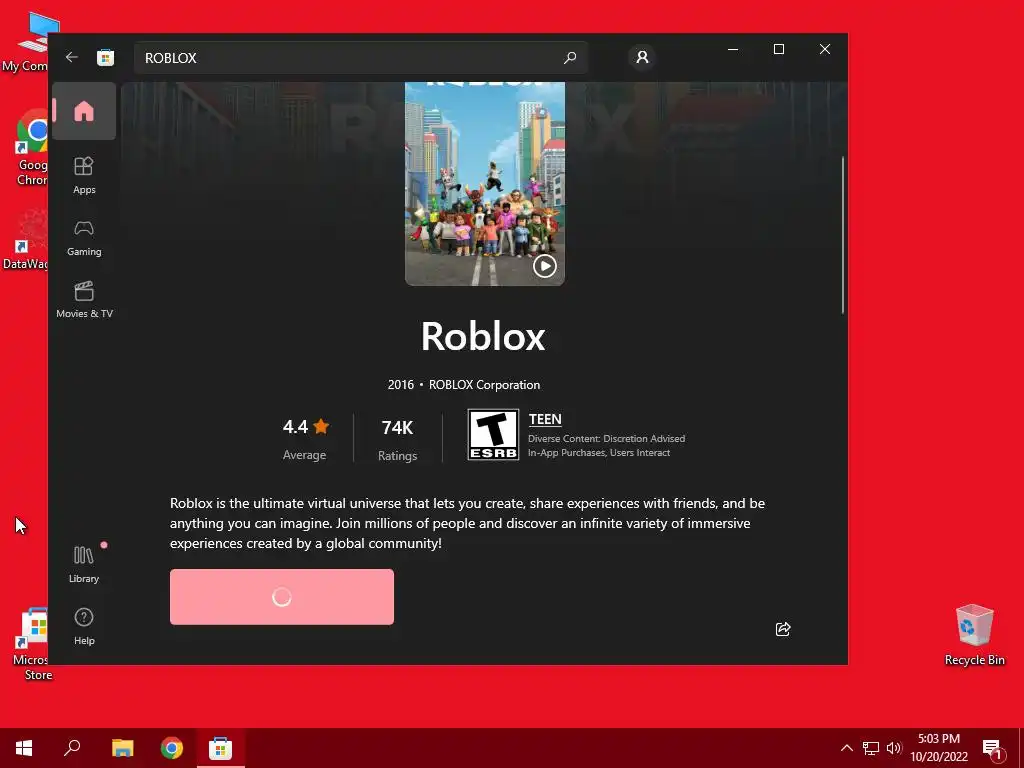Image resolution: width=1024 pixels, height=768 pixels.
Task: Minimize the Microsoft Store window
Action: (733, 49)
